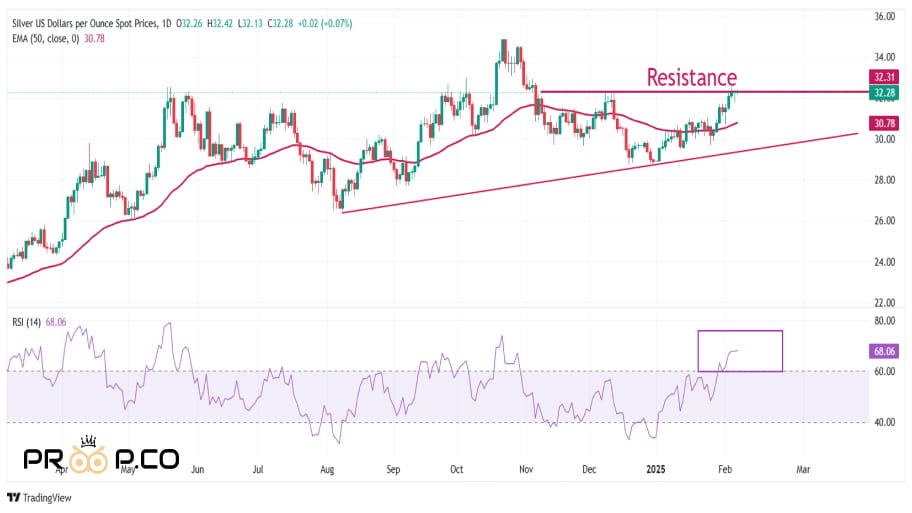Click the 68.06 value in RSI legend
The height and width of the screenshot is (513, 912).
(56, 322)
